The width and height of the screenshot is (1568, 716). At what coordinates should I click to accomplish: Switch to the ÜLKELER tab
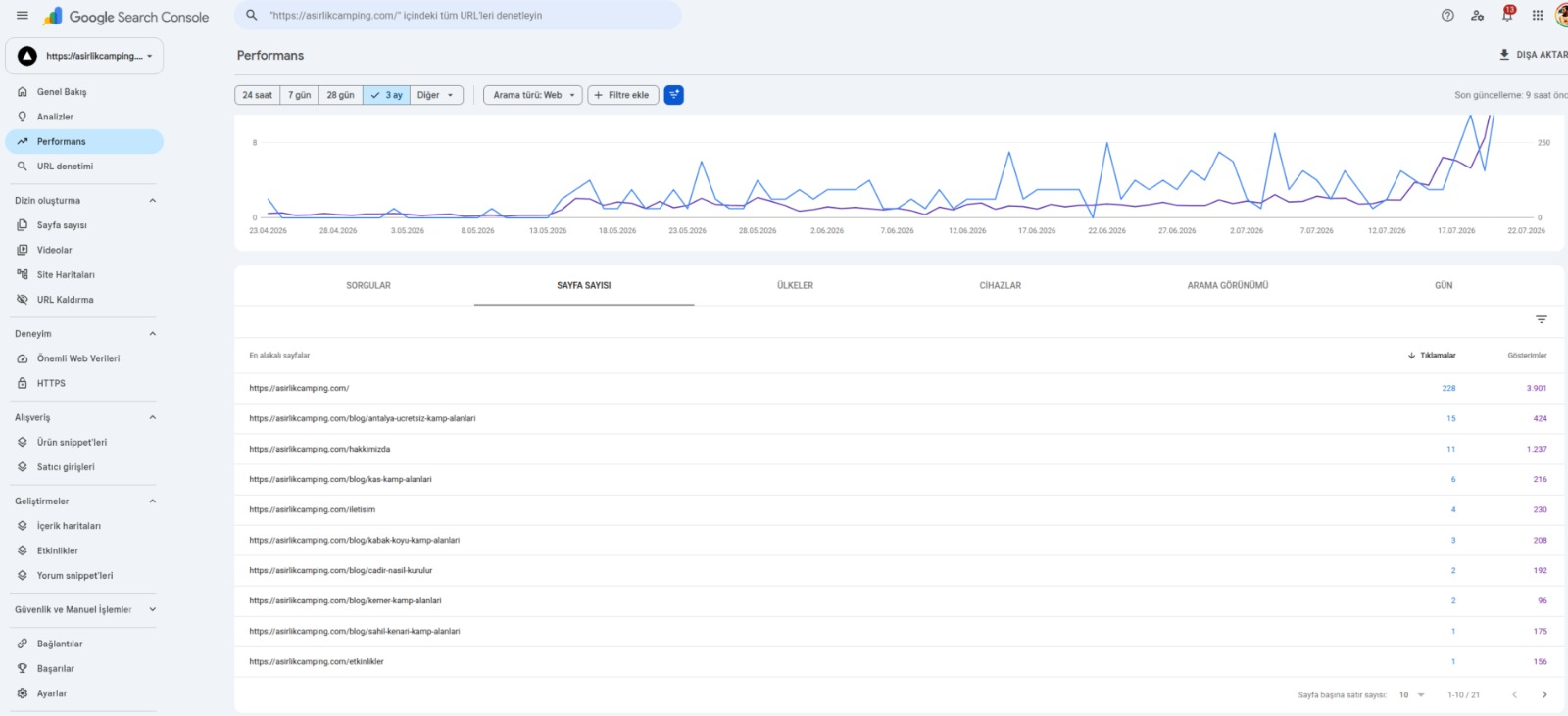[x=795, y=286]
